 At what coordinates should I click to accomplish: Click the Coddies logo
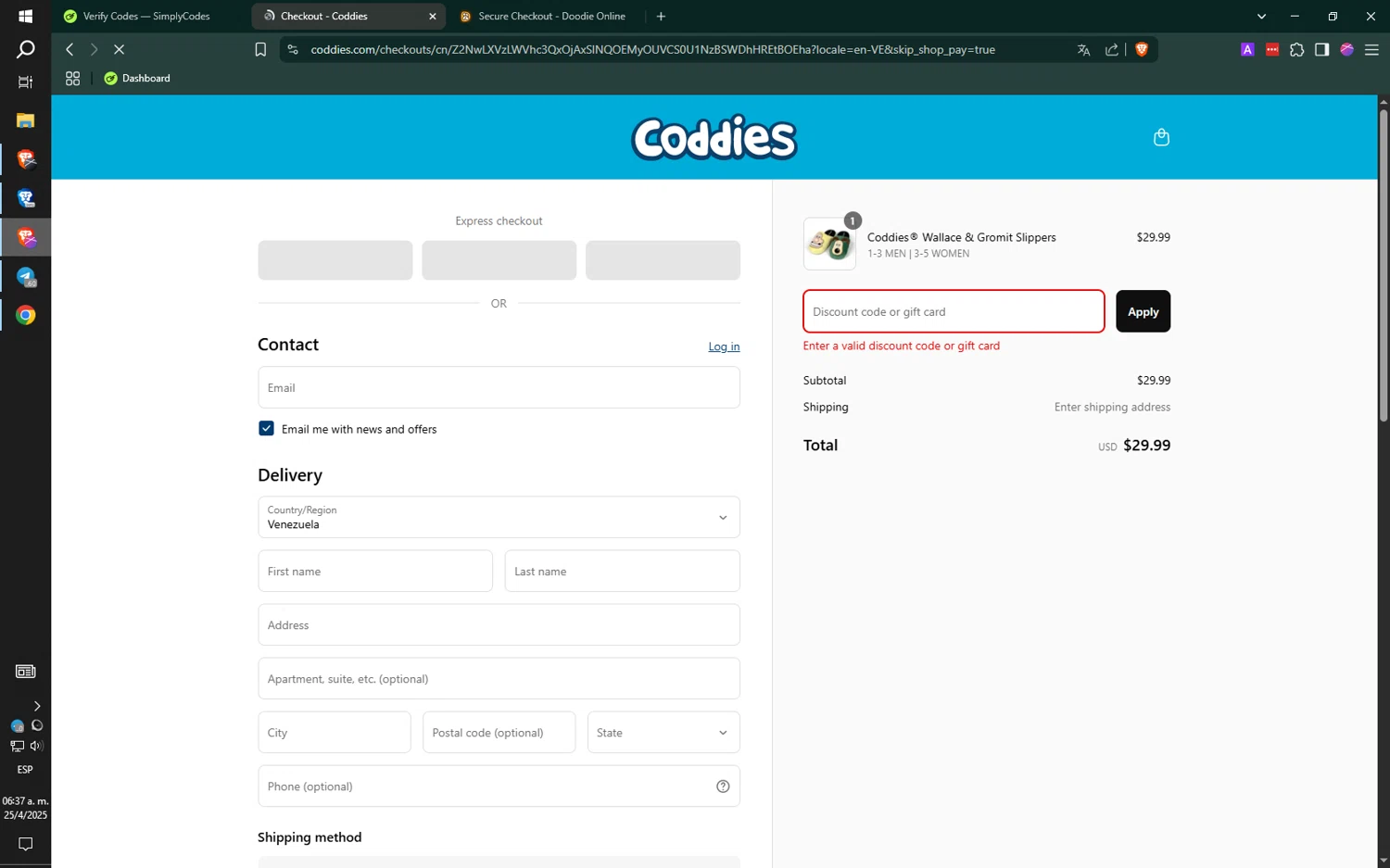pyautogui.click(x=714, y=138)
